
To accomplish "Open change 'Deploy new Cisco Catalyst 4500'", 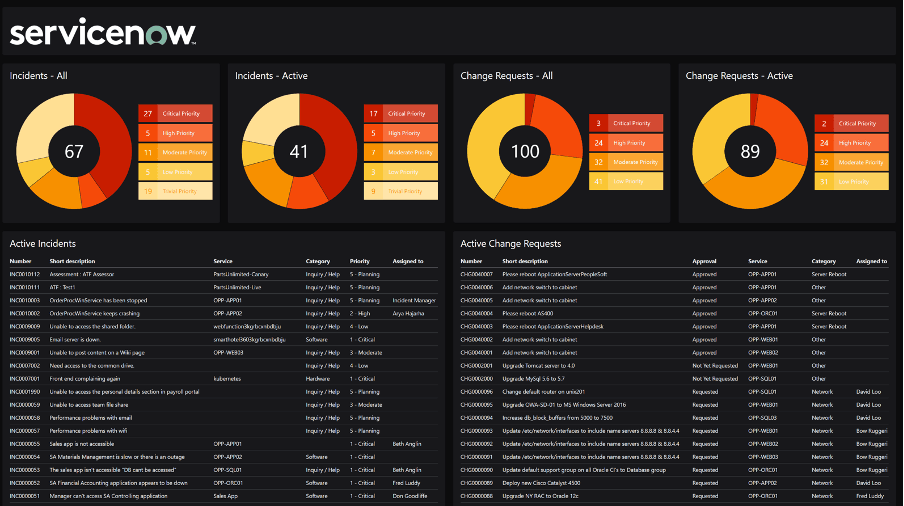I will (541, 483).
